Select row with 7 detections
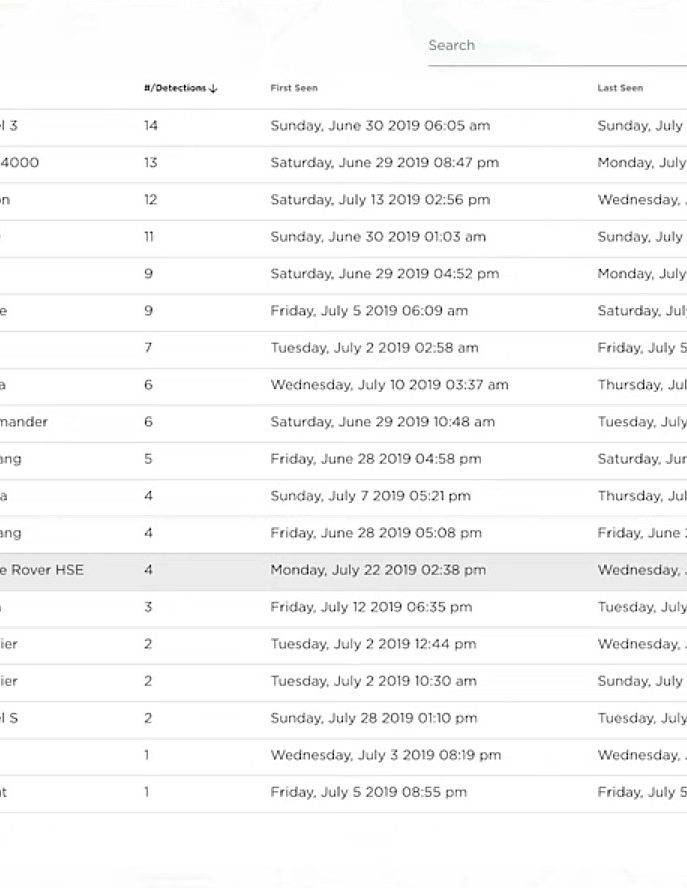 click(343, 348)
